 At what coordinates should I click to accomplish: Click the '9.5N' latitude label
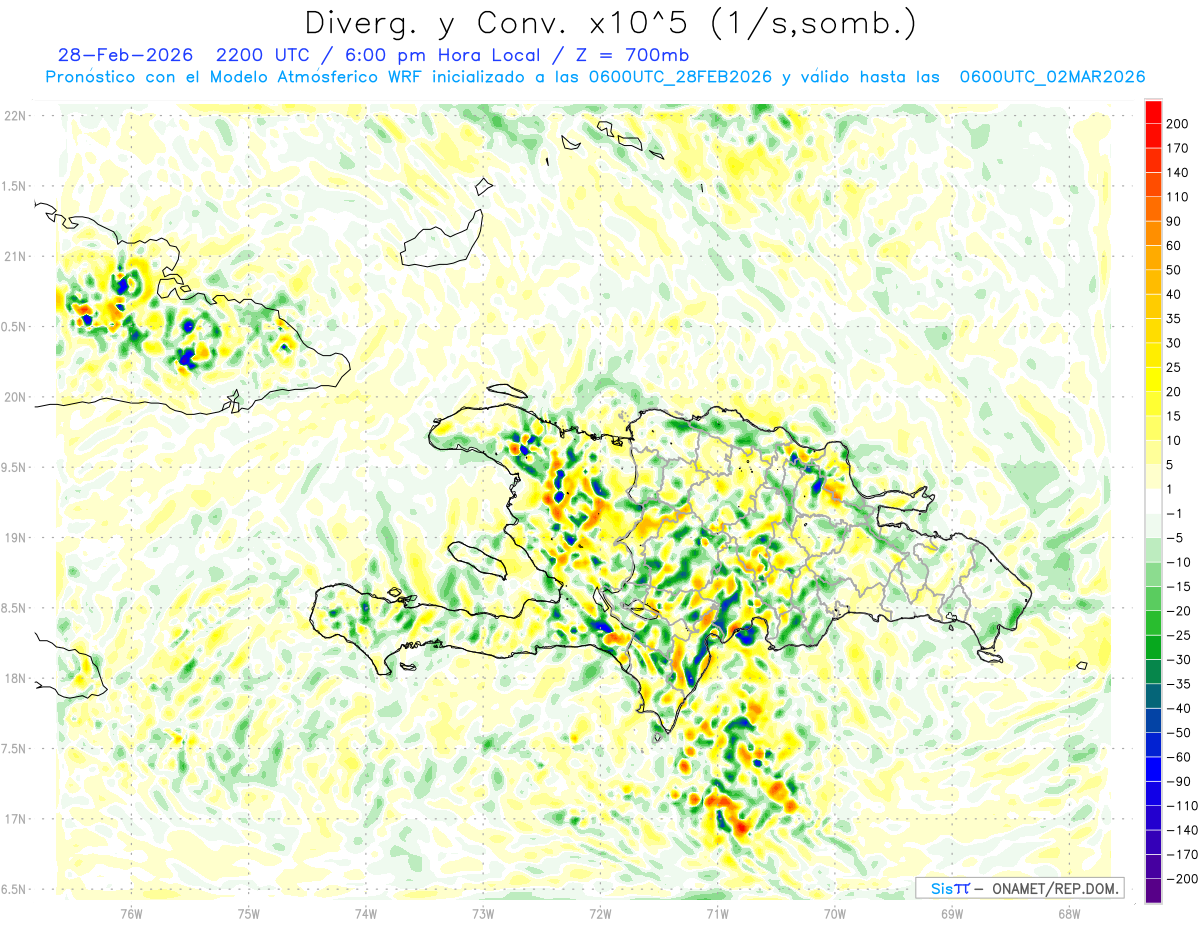coord(15,467)
